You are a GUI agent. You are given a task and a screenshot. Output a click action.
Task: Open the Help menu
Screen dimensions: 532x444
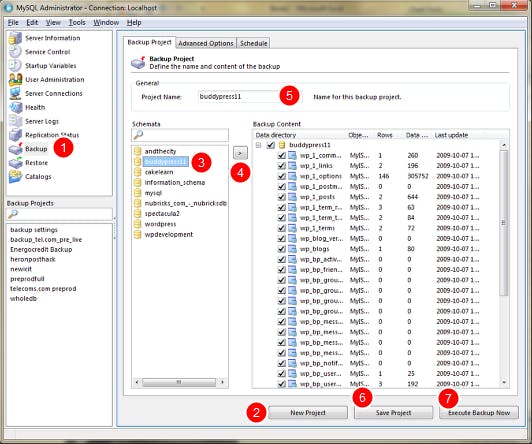[x=134, y=23]
